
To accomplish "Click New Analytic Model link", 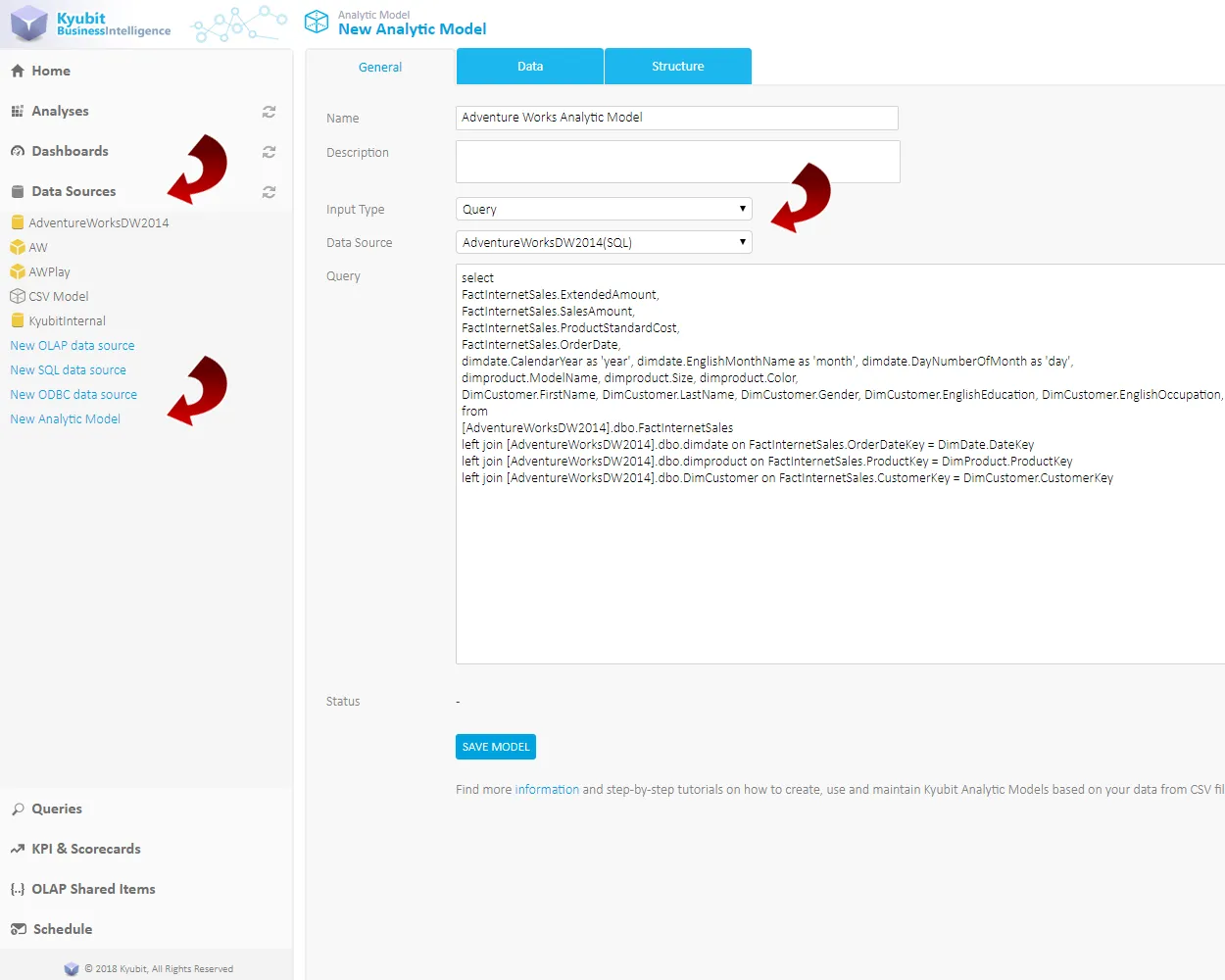I will (65, 418).
